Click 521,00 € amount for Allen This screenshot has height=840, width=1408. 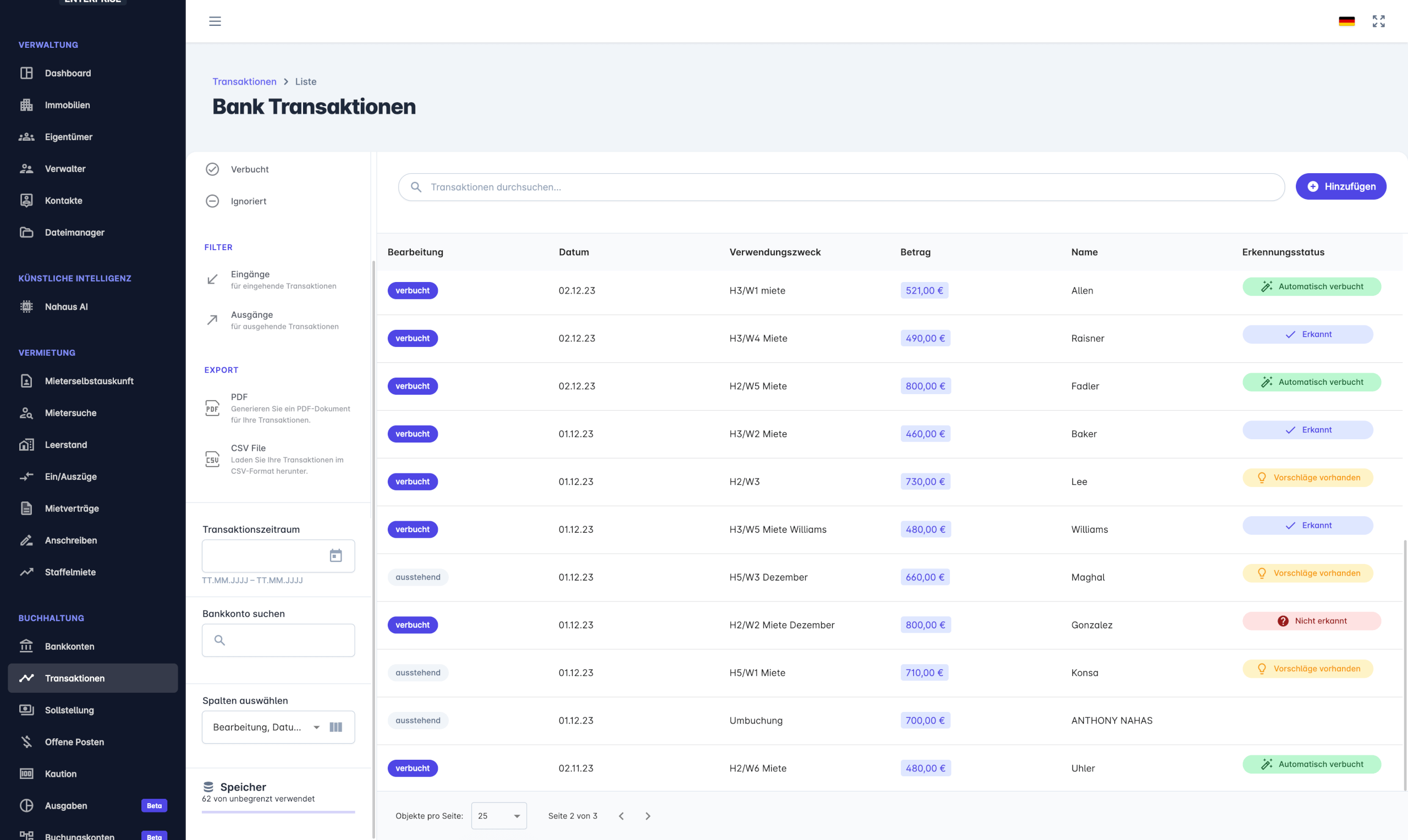pos(924,290)
